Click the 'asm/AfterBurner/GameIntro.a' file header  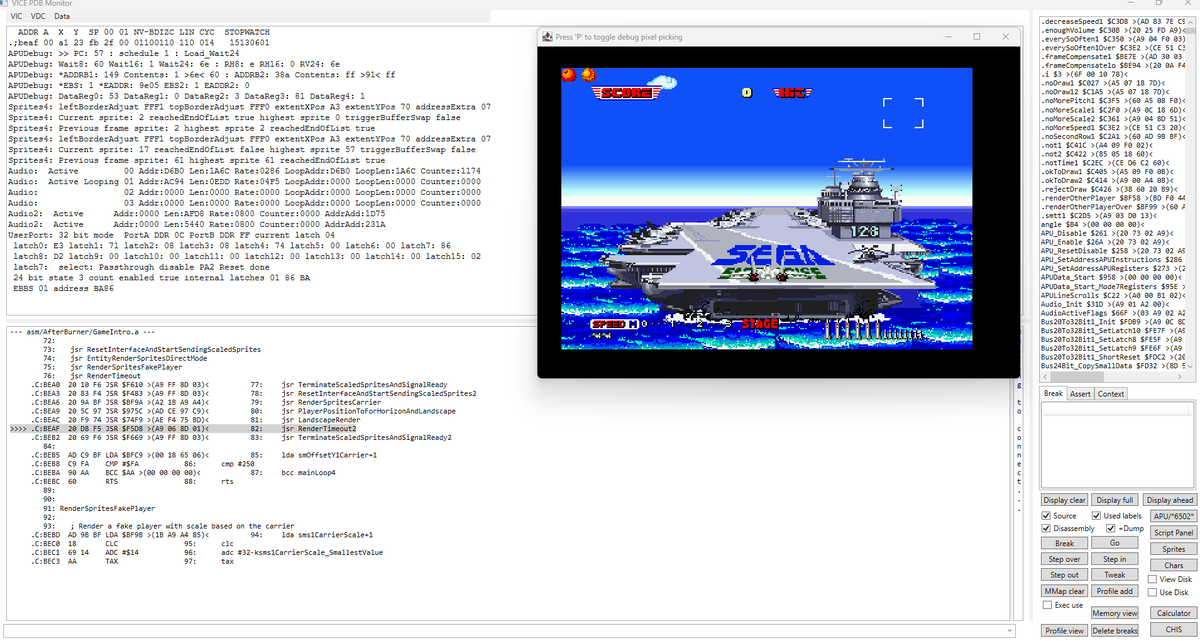coord(81,332)
